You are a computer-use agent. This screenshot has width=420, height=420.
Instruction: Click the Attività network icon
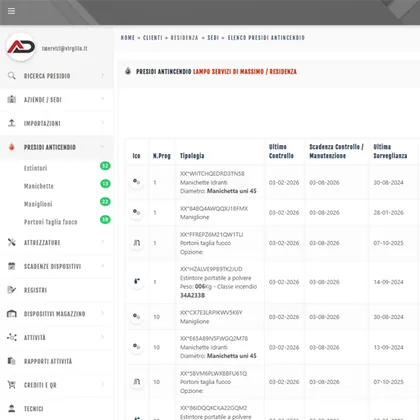coord(12,337)
